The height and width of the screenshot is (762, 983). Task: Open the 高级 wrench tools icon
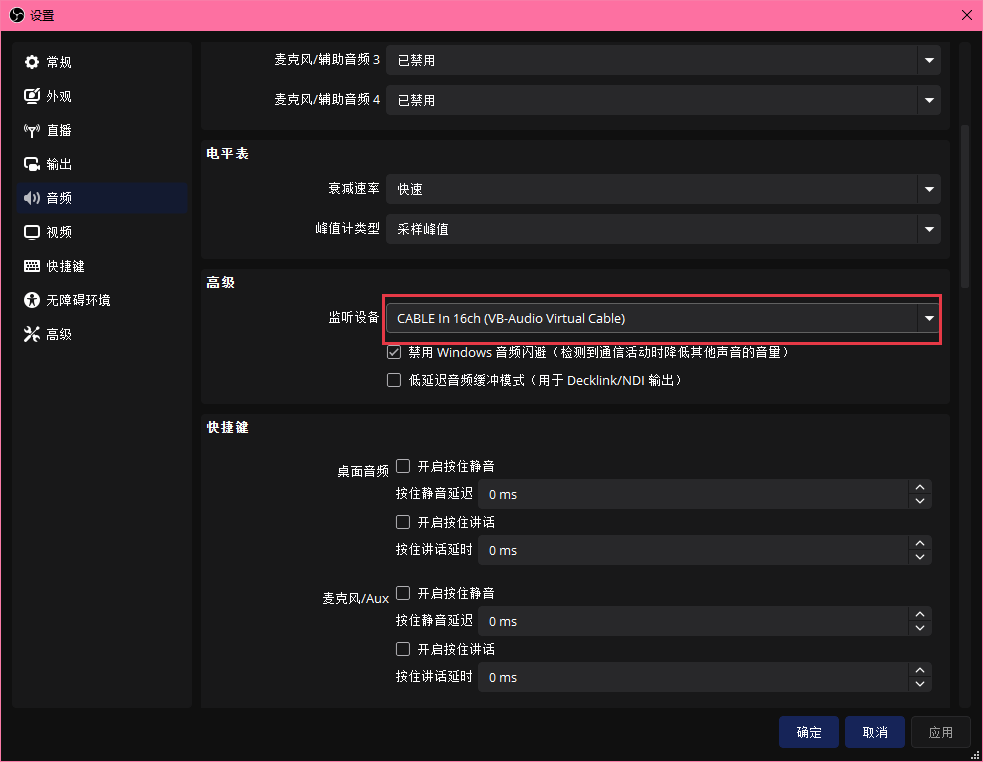[x=32, y=334]
